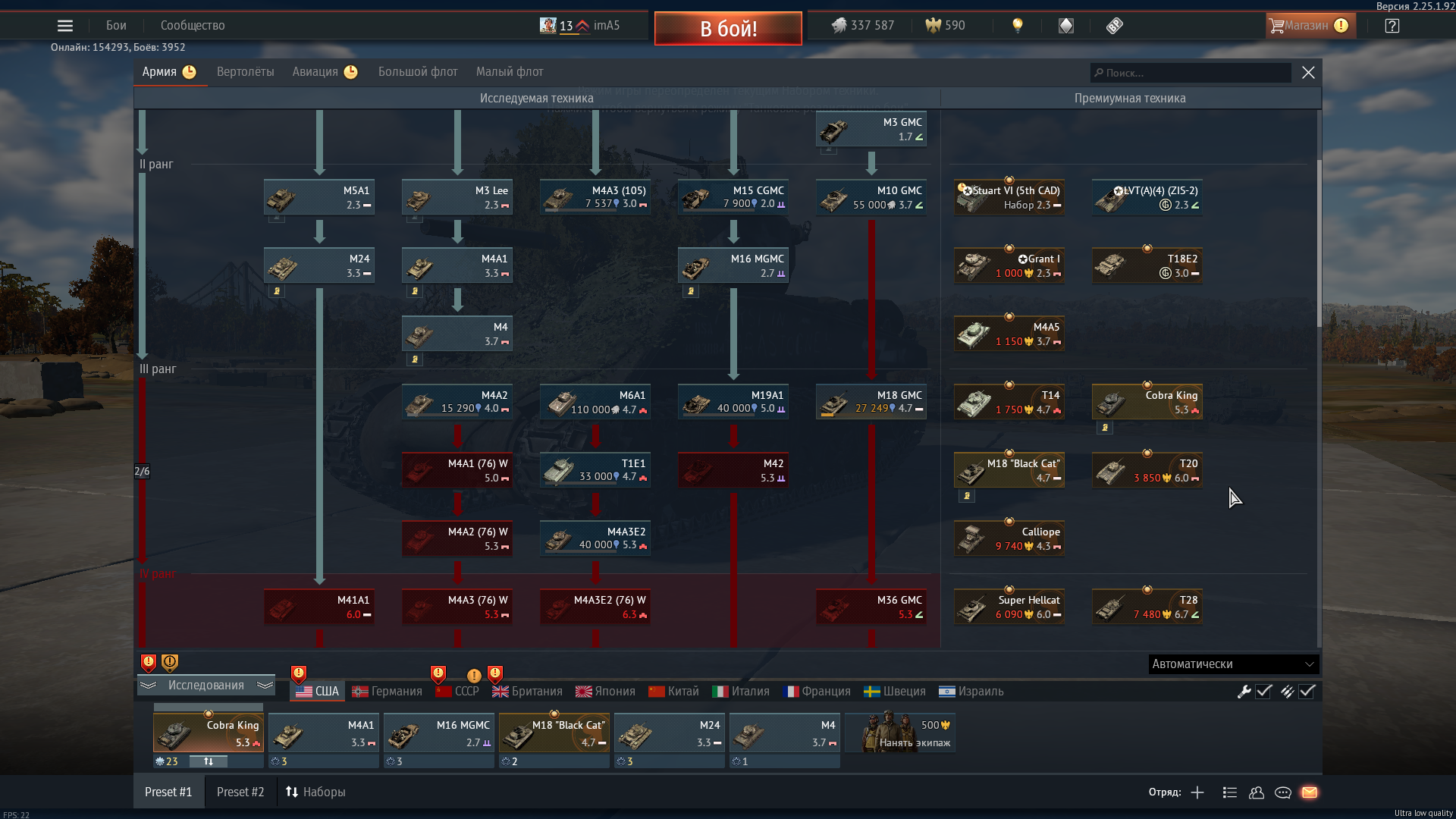Switch to the Авиация tab
Image resolution: width=1456 pixels, height=819 pixels.
(x=325, y=72)
